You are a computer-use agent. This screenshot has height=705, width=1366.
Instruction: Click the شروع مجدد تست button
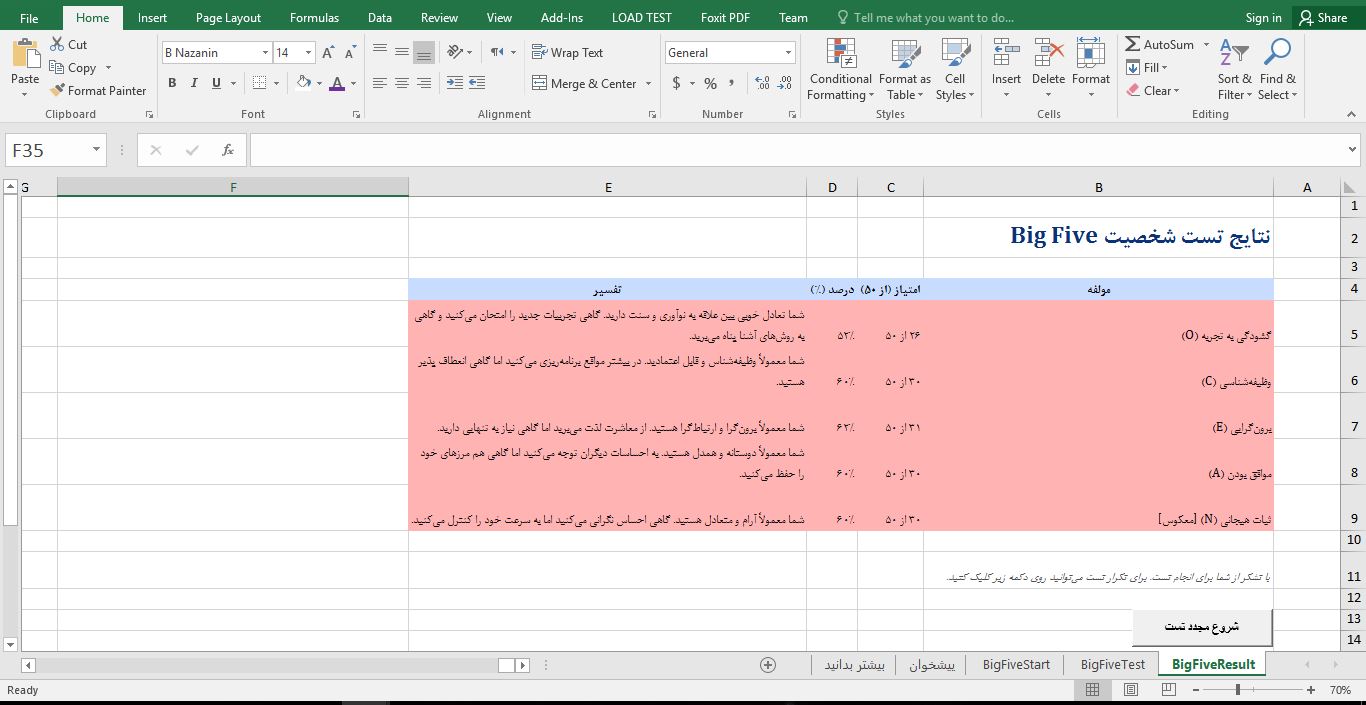(1202, 627)
